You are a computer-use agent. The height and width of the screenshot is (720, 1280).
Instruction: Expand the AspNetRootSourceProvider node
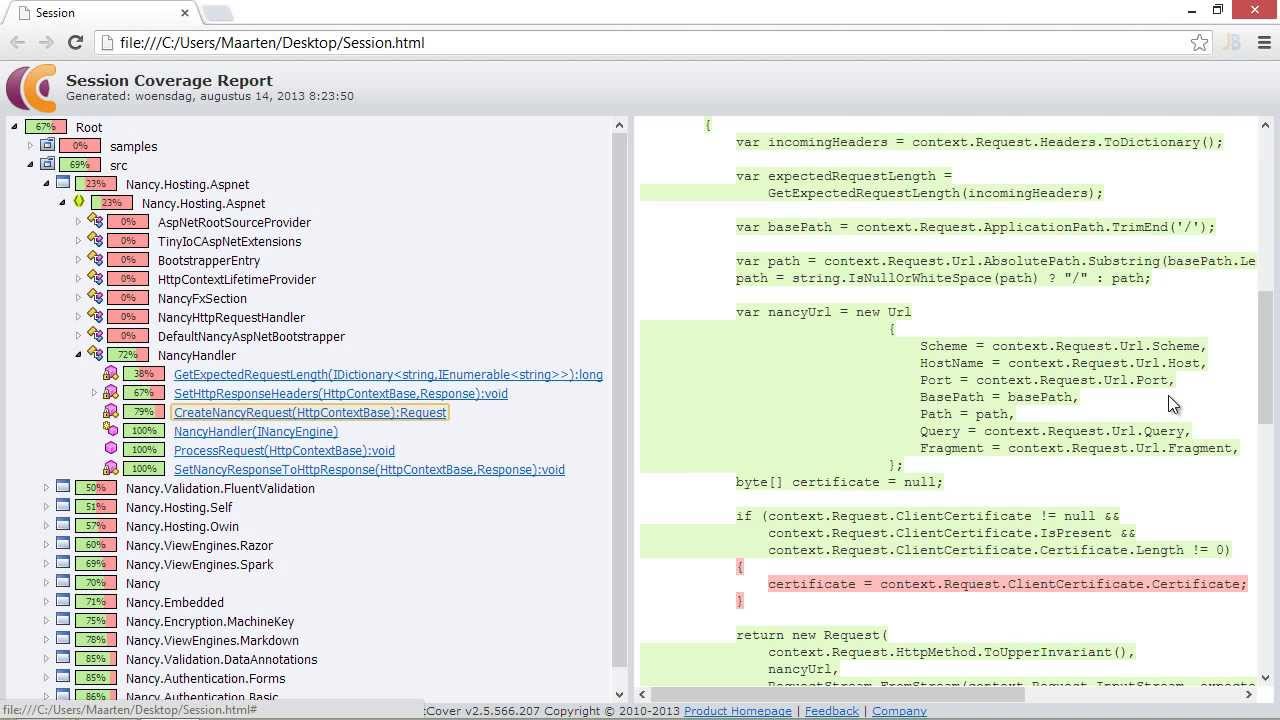(x=78, y=222)
